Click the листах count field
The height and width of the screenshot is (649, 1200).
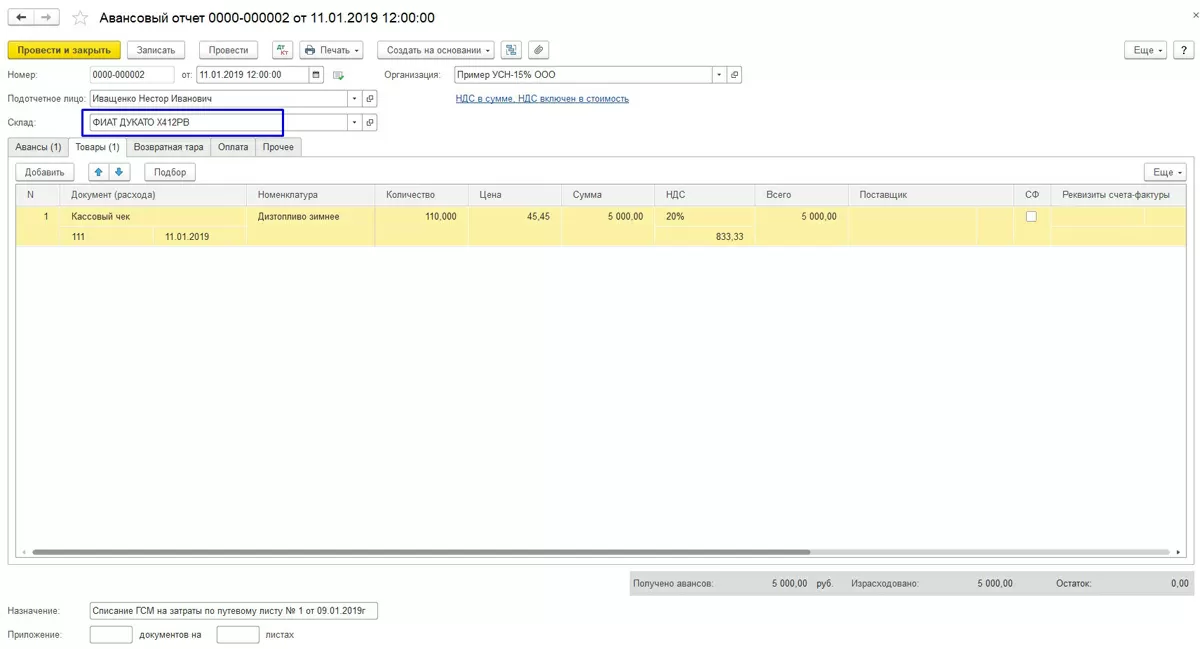[238, 634]
